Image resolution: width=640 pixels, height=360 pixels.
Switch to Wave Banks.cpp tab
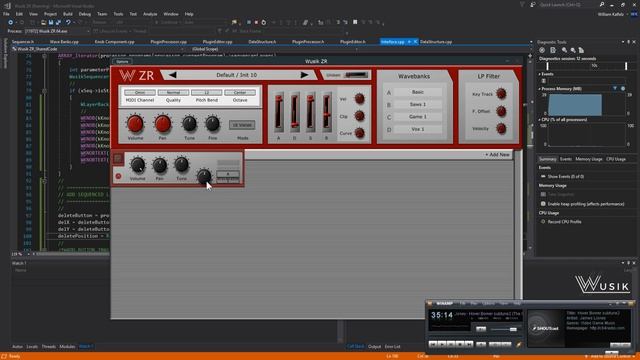64,42
